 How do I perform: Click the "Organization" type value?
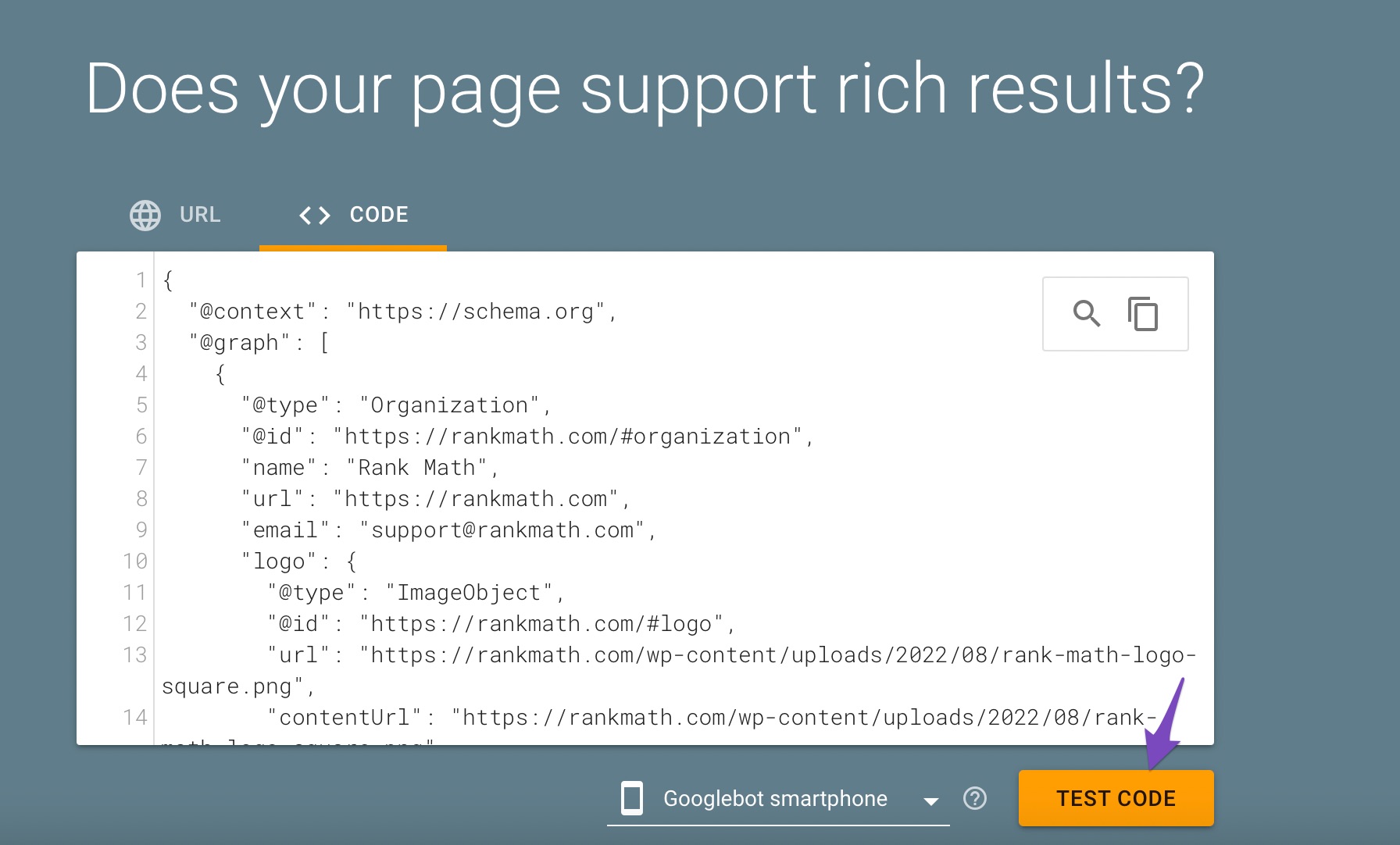coord(449,405)
